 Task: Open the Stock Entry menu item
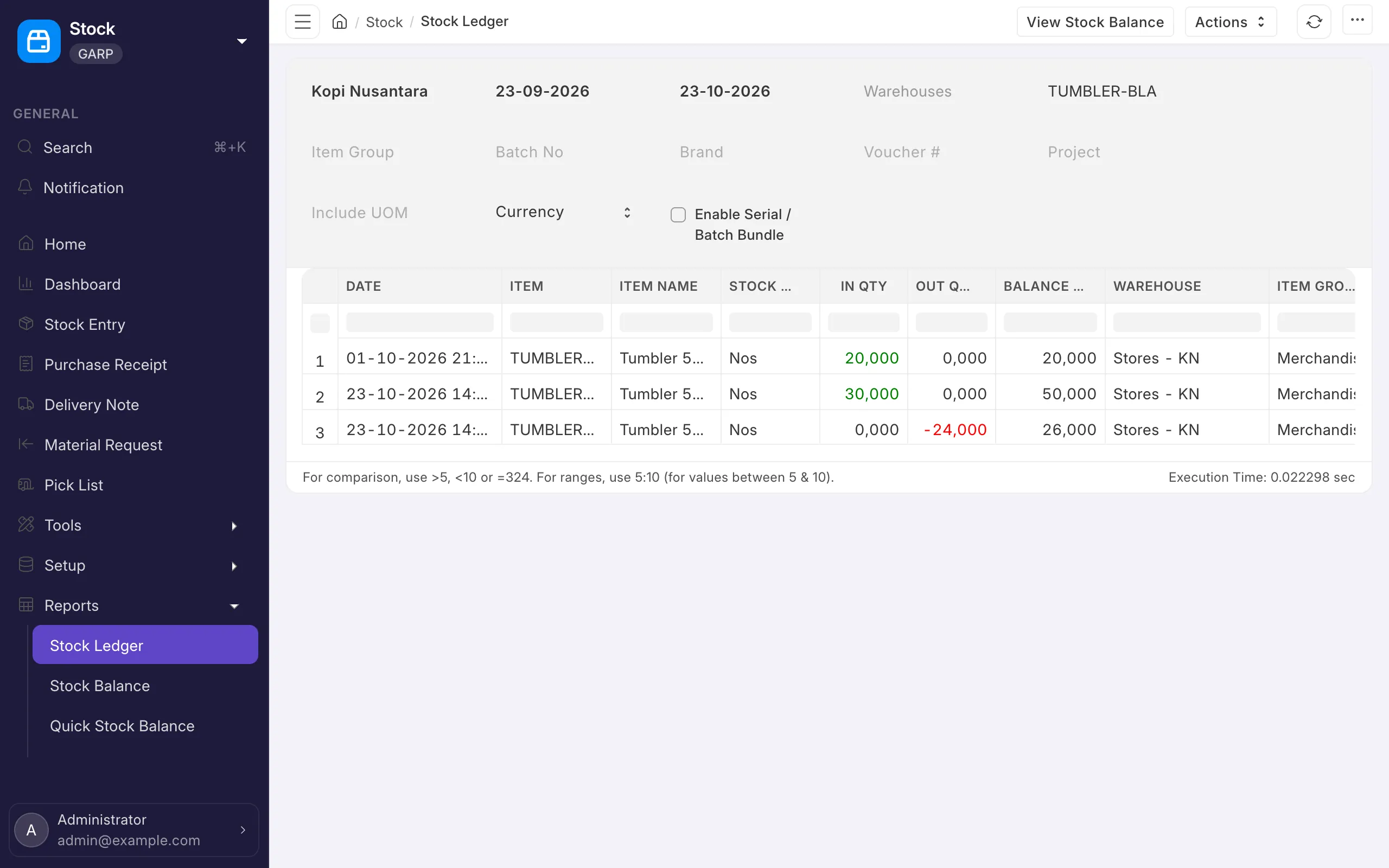click(133, 324)
